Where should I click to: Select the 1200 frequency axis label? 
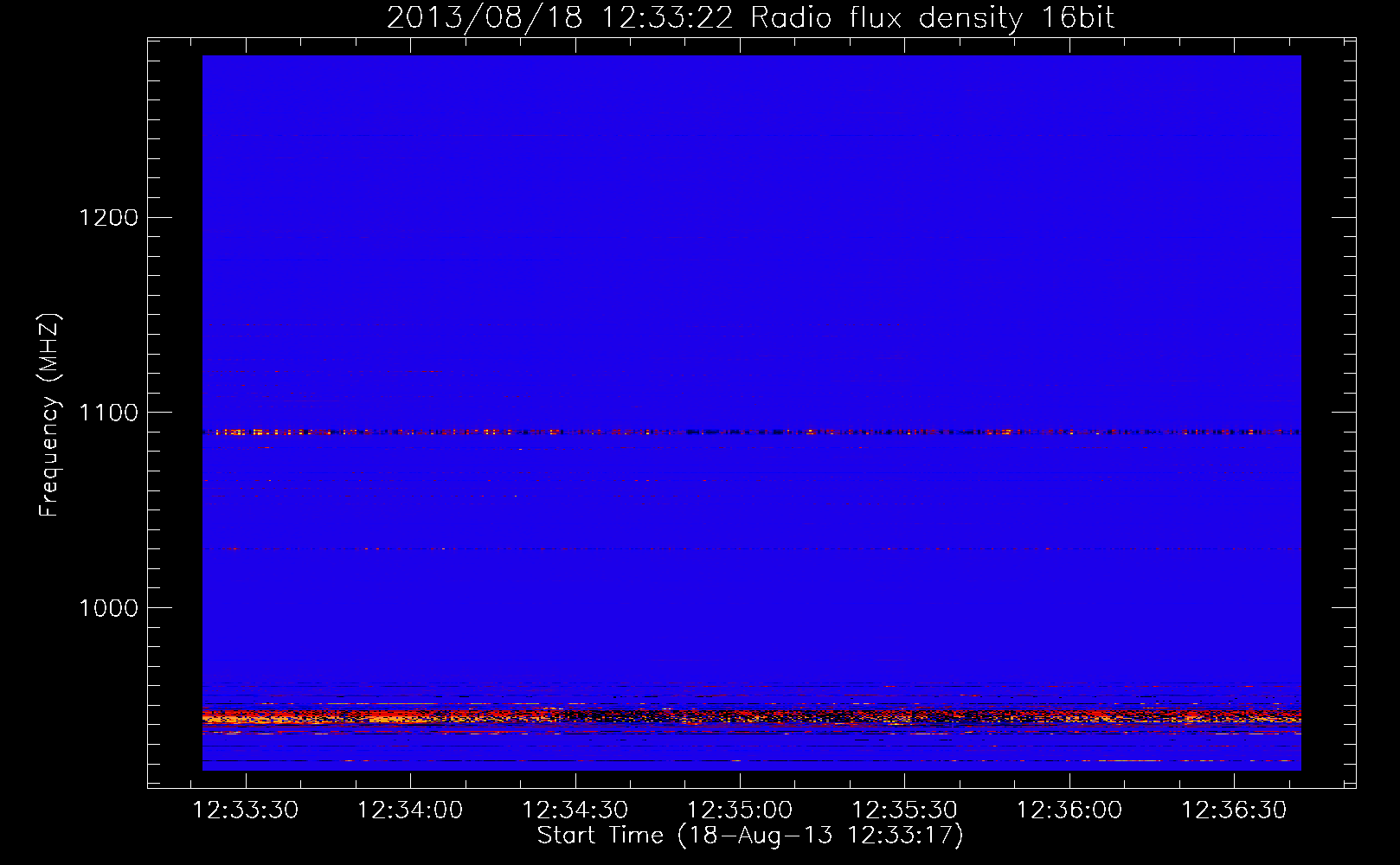click(108, 217)
